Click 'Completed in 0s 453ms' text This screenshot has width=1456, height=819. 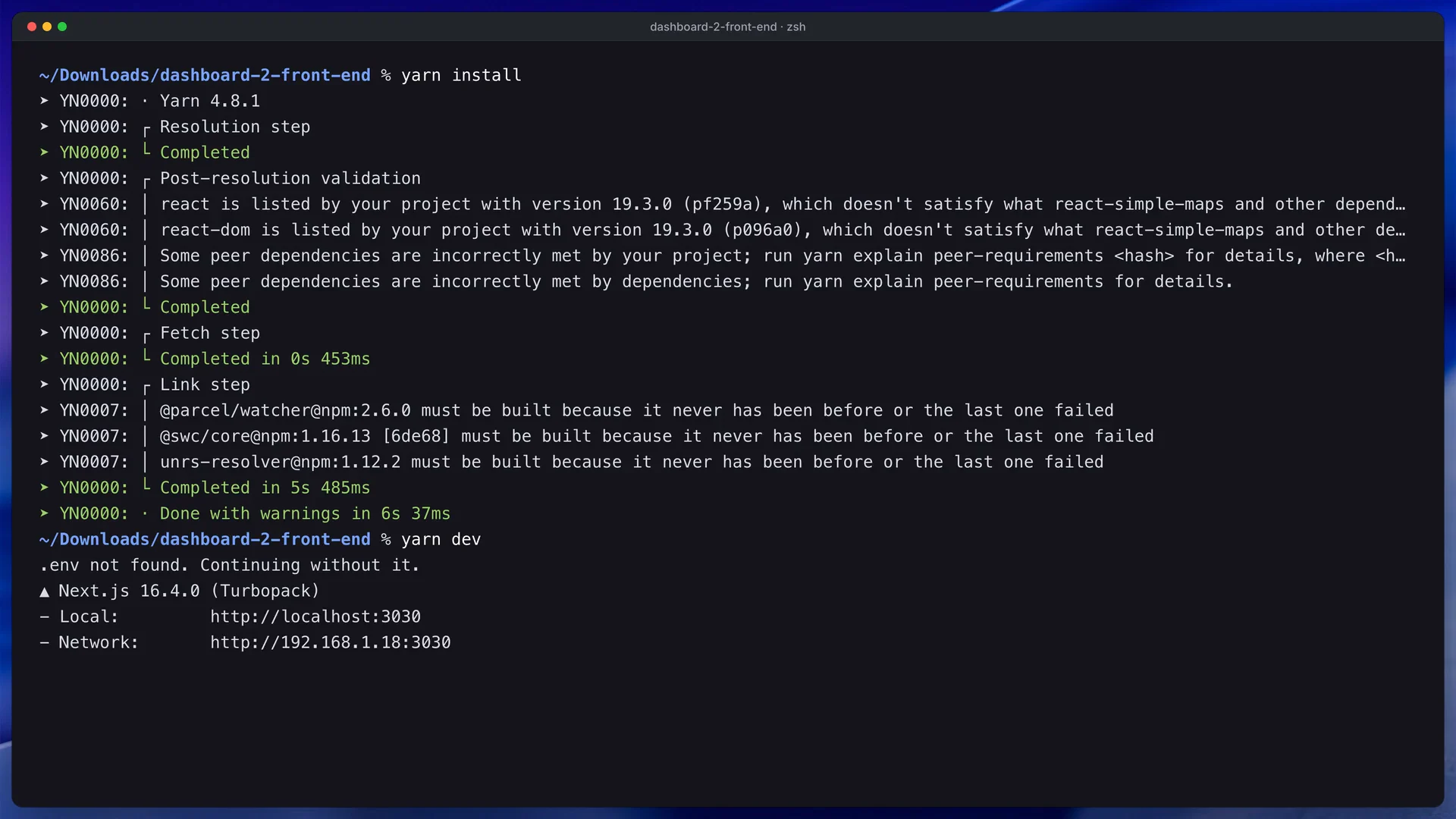coord(265,359)
